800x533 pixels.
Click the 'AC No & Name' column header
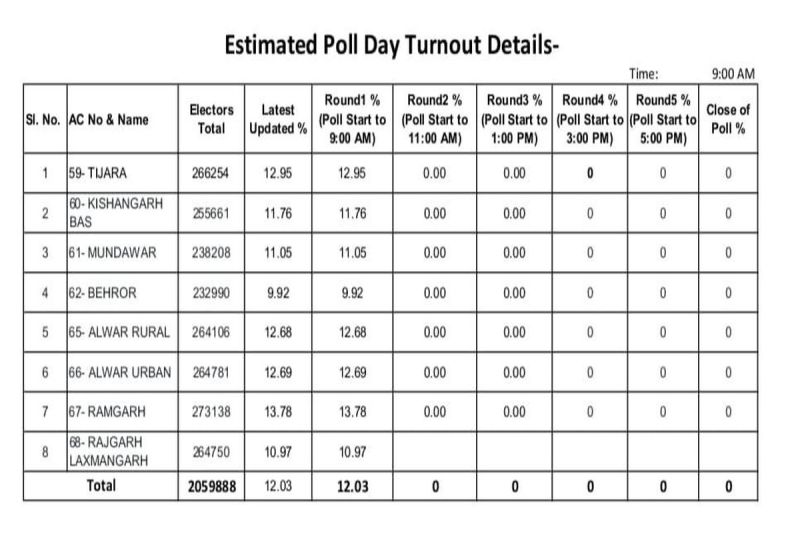108,120
